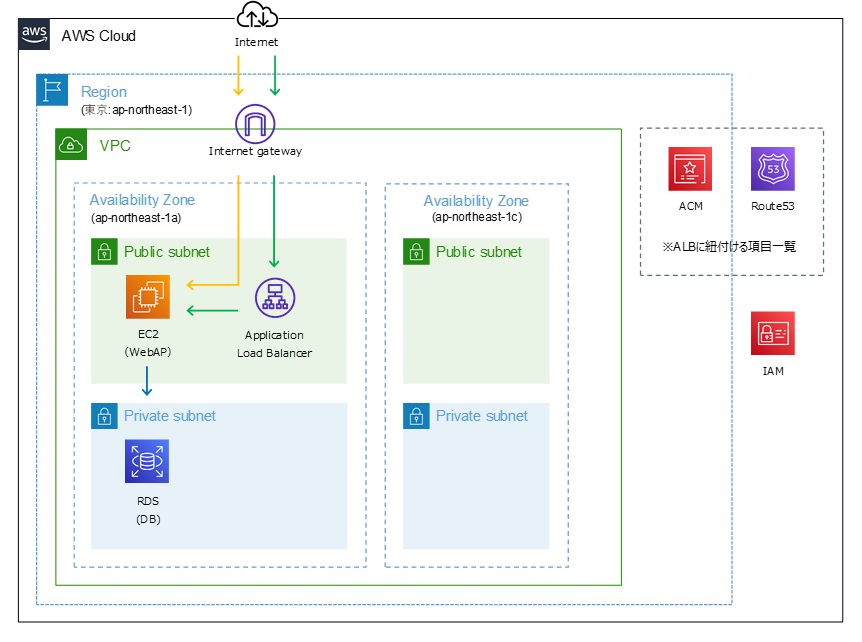Select the Route53 shield icon
This screenshot has height=642, width=862.
point(772,169)
